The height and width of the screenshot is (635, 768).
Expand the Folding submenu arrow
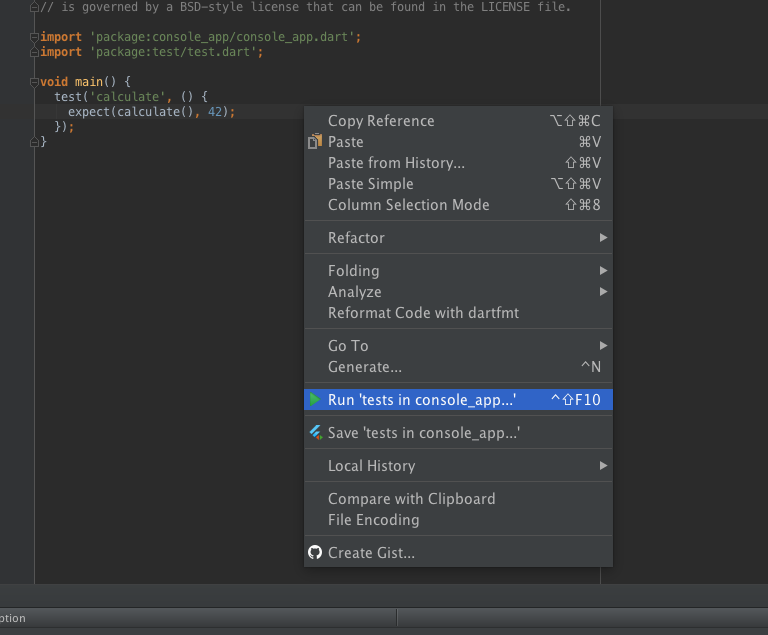pos(603,270)
